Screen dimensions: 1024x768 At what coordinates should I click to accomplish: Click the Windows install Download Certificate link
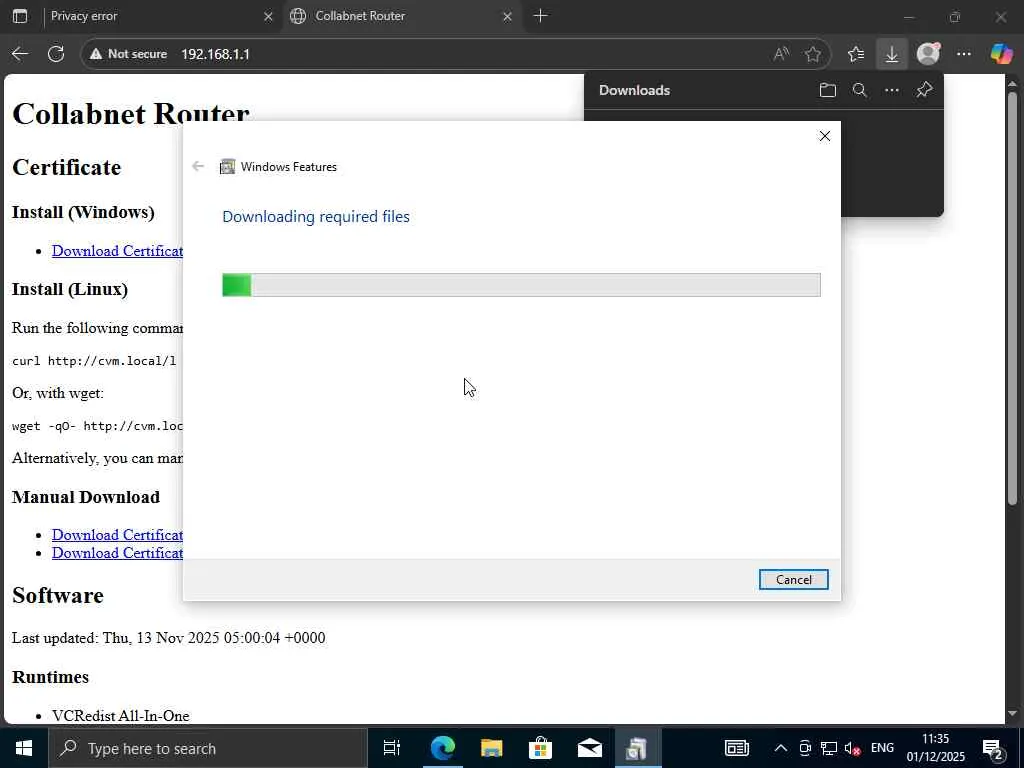point(118,251)
